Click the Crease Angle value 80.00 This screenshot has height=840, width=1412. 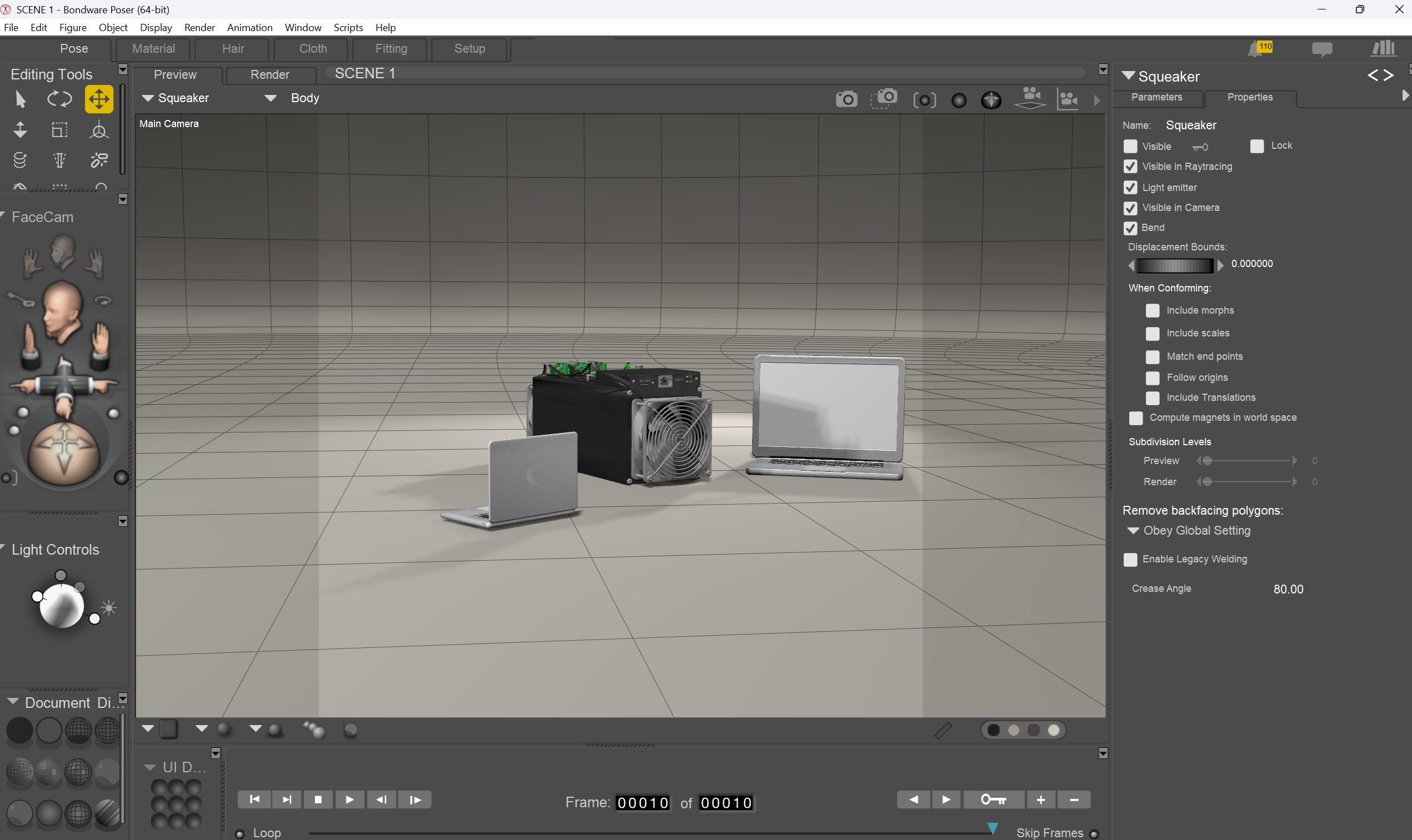pos(1288,589)
